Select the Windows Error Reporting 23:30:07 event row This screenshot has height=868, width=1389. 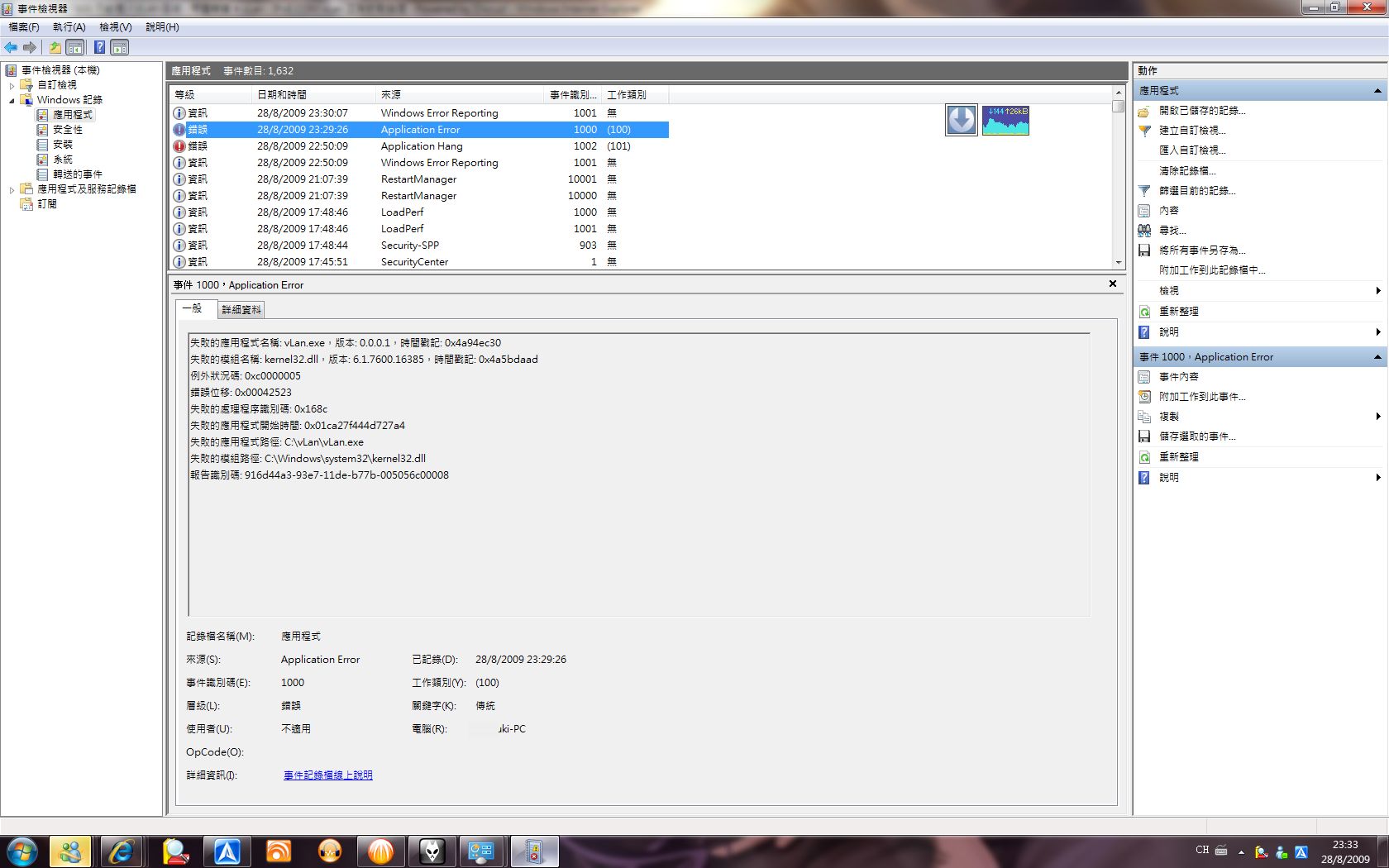(x=419, y=113)
